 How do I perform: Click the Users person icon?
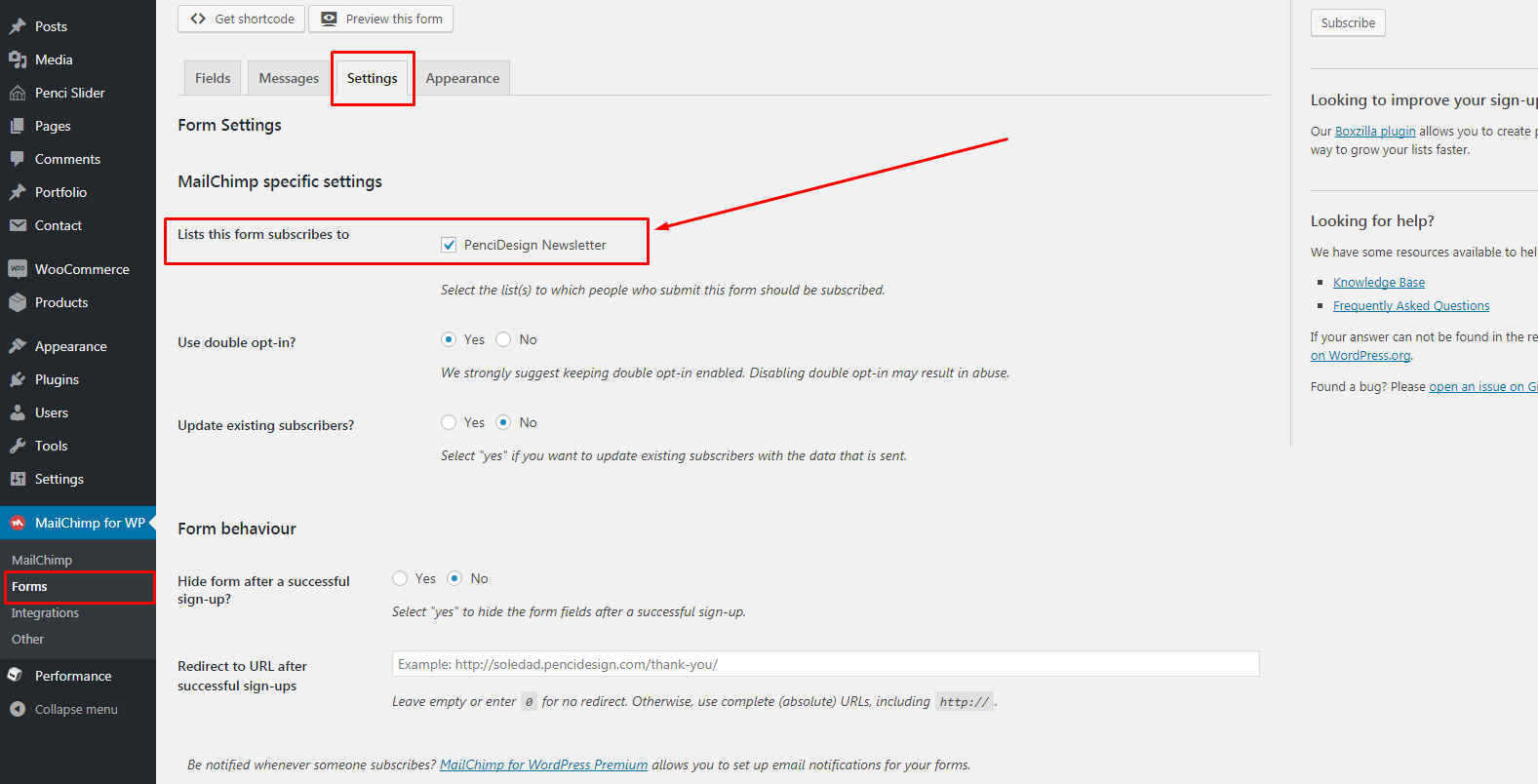tap(18, 412)
